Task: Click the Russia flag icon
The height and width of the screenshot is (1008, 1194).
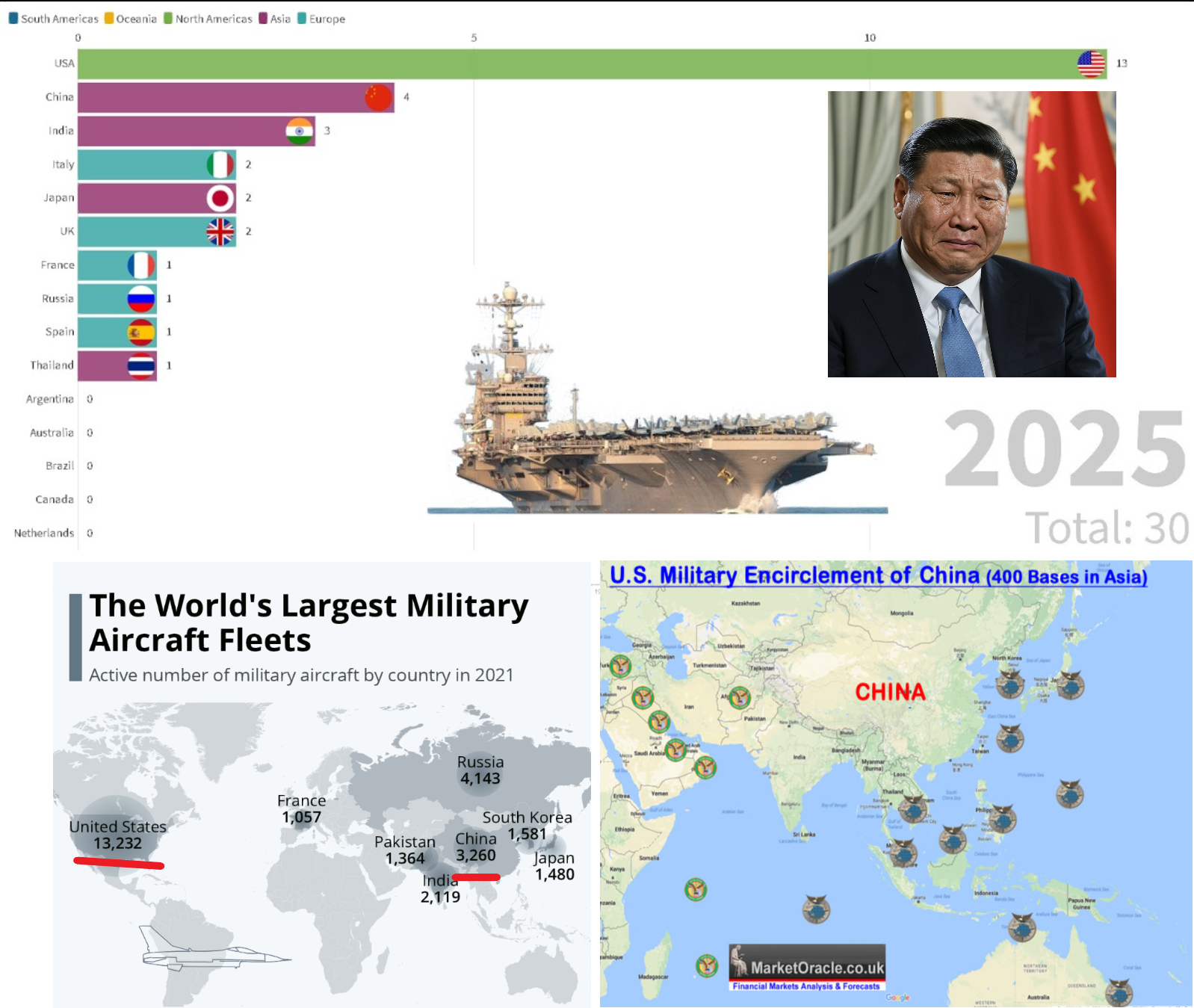Action: pos(141,299)
